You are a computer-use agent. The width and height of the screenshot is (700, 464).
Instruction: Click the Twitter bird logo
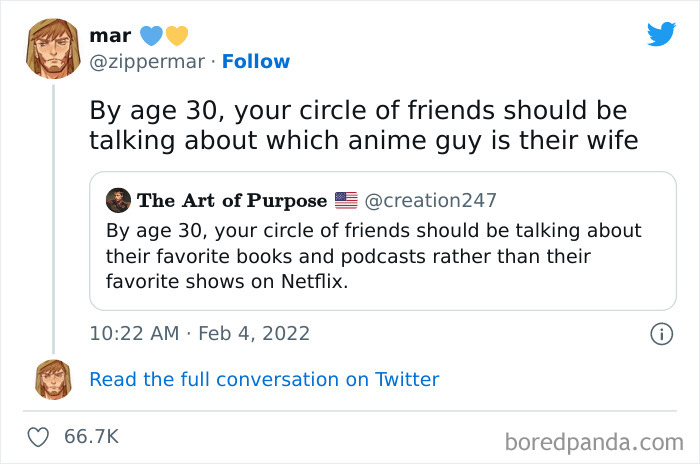661,34
